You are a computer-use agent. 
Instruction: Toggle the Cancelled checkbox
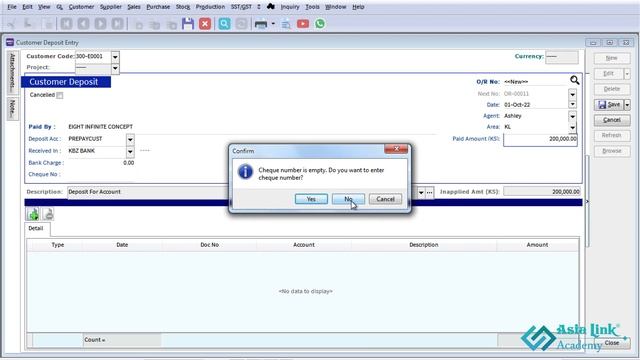(x=60, y=96)
